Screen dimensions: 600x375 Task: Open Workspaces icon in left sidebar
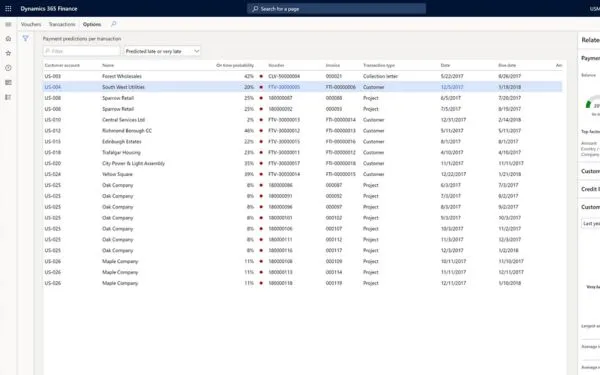coord(8,82)
